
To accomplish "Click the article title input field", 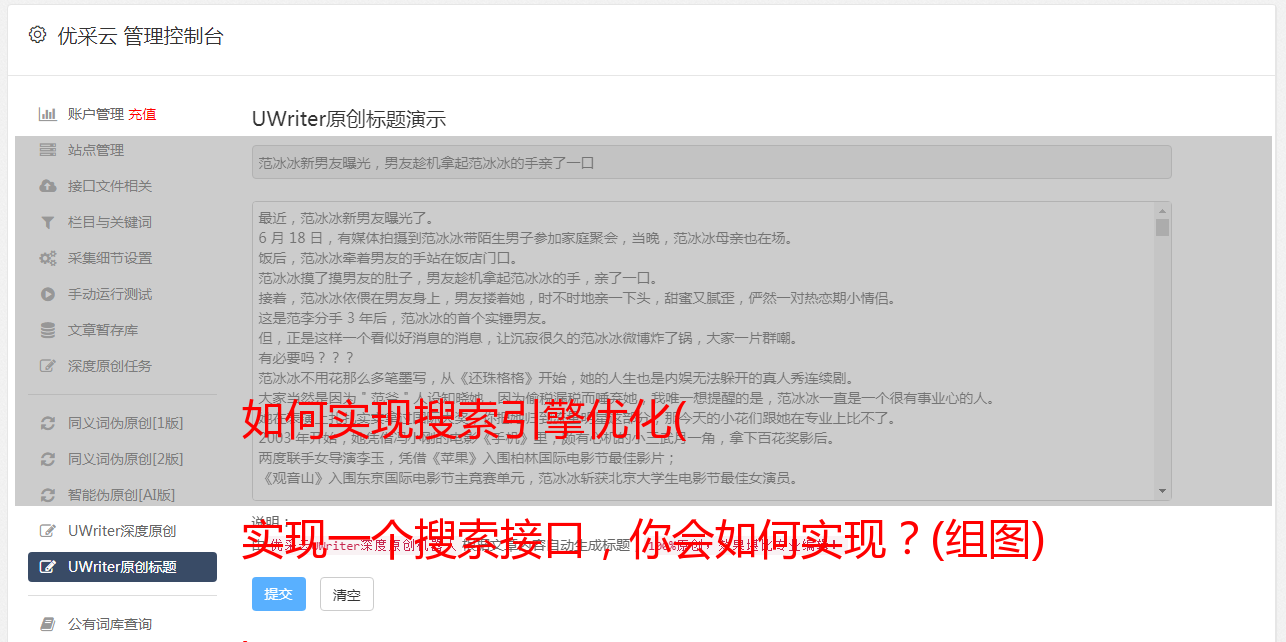I will click(711, 162).
